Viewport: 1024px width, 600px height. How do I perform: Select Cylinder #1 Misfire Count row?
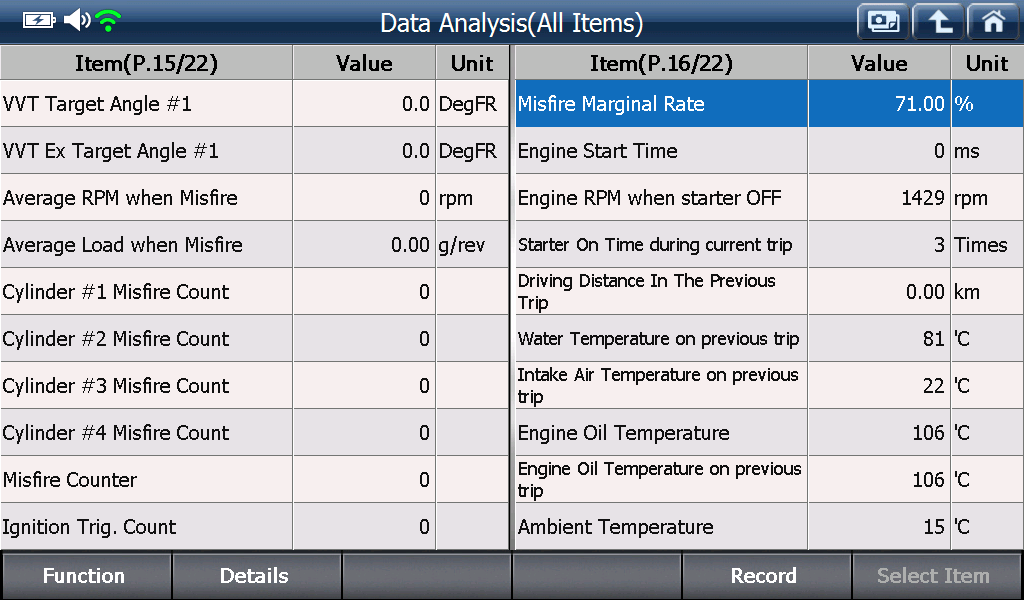(254, 292)
